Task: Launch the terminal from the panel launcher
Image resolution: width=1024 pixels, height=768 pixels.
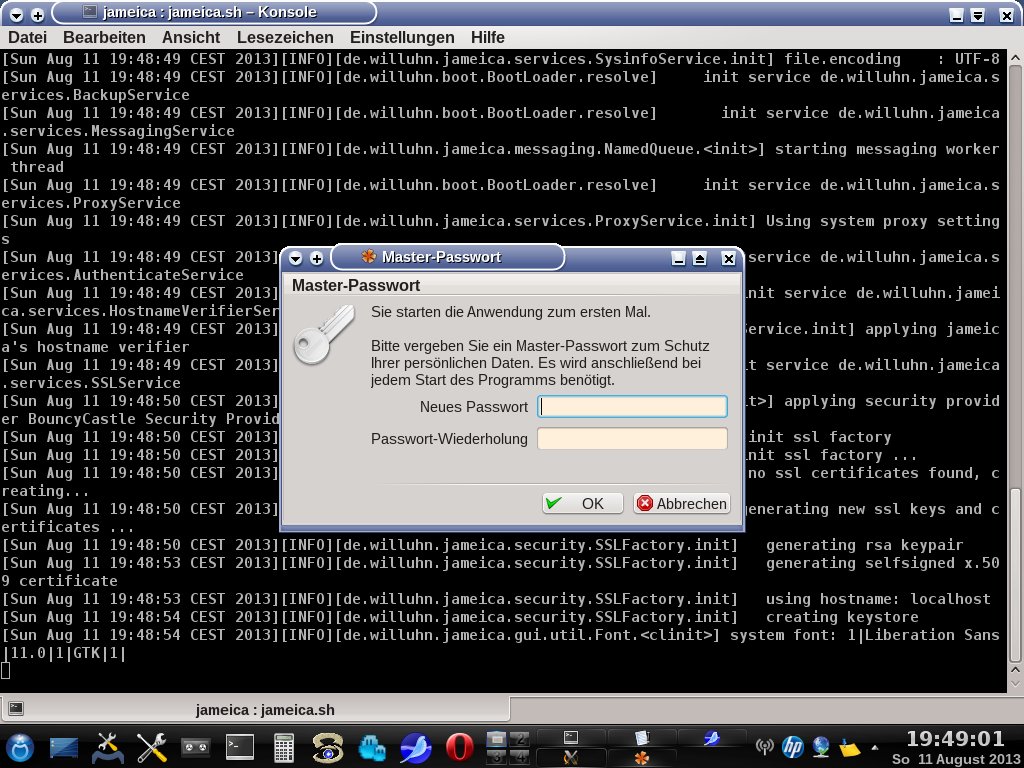Action: (x=240, y=747)
